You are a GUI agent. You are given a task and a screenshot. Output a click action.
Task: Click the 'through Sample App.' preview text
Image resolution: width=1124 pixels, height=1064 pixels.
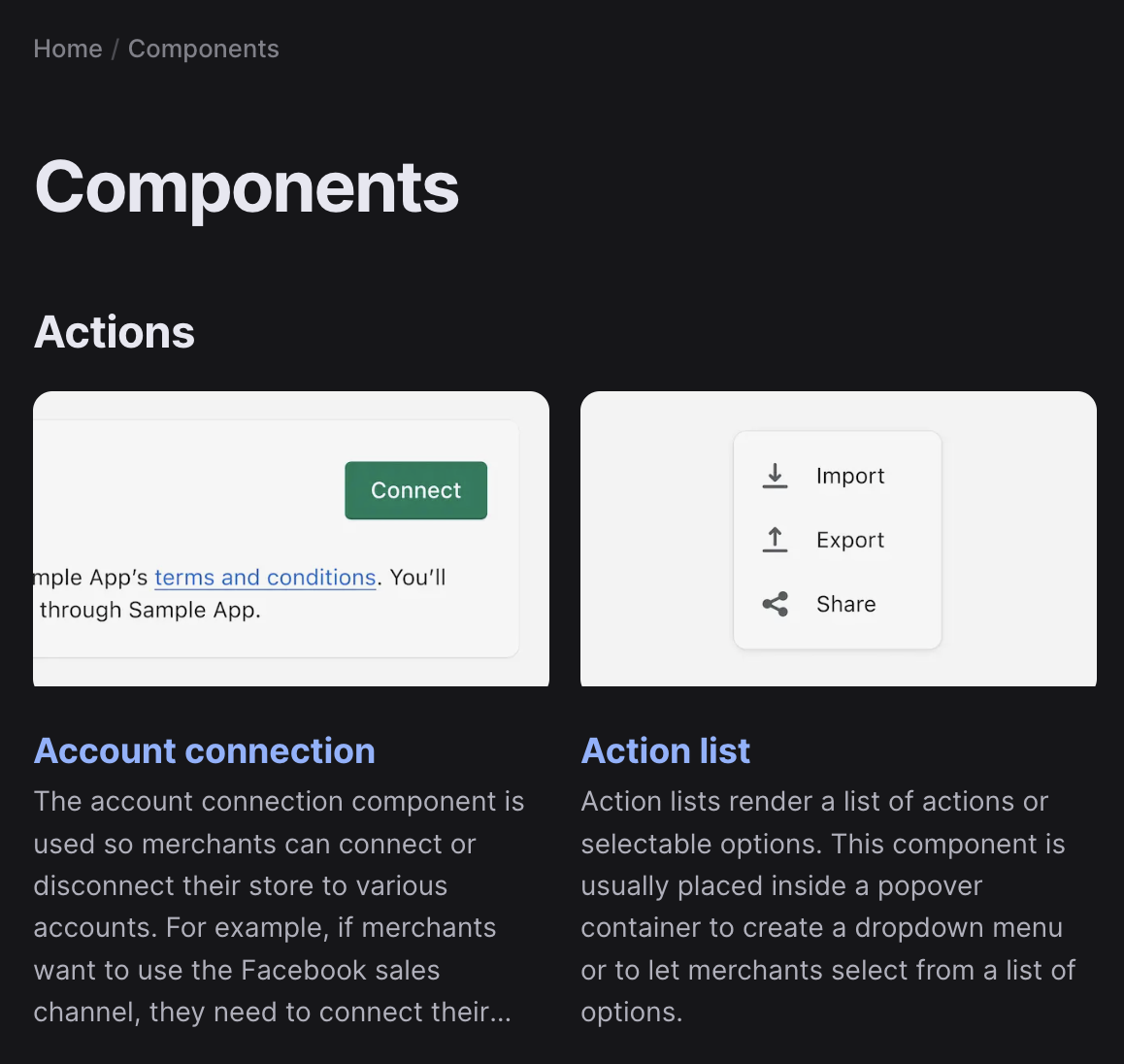tap(150, 610)
